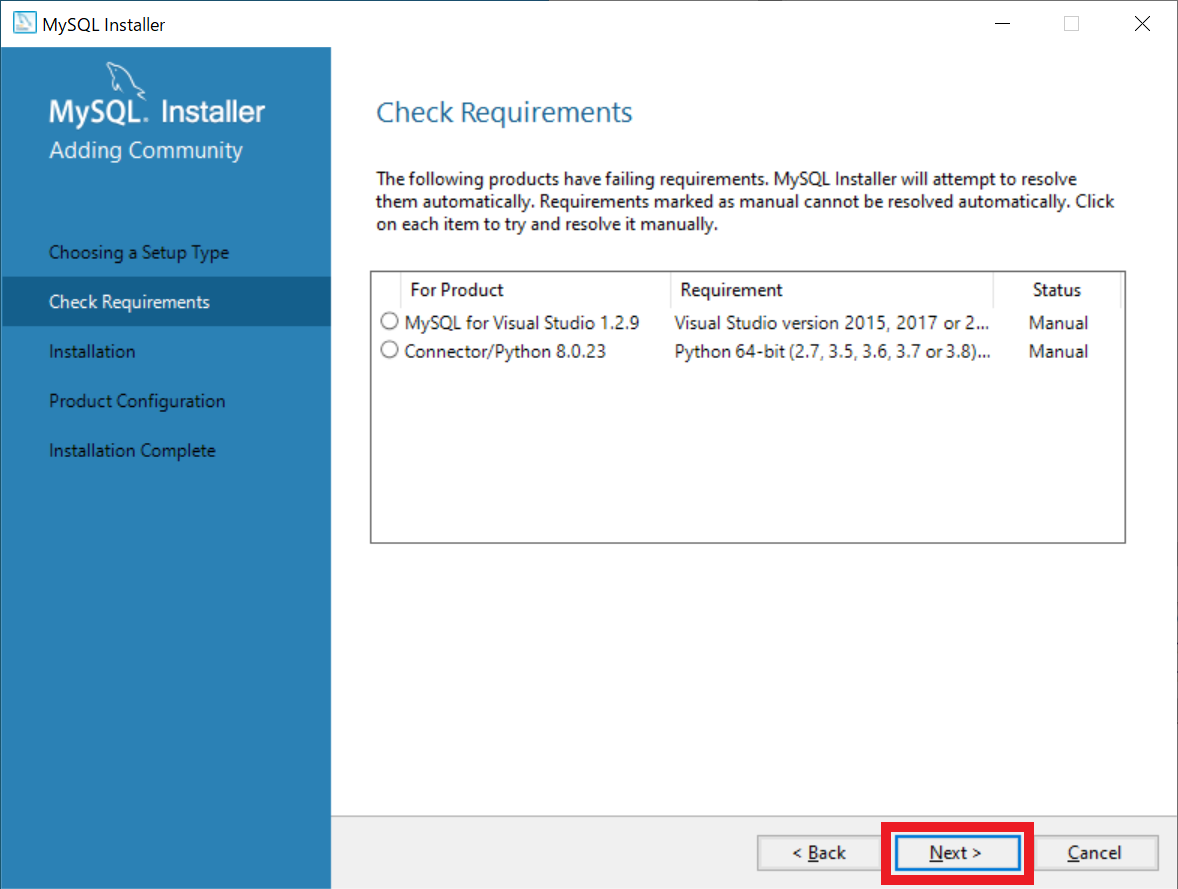The height and width of the screenshot is (889, 1178).
Task: Open the Choosing a Setup Type step
Action: pyautogui.click(x=139, y=252)
